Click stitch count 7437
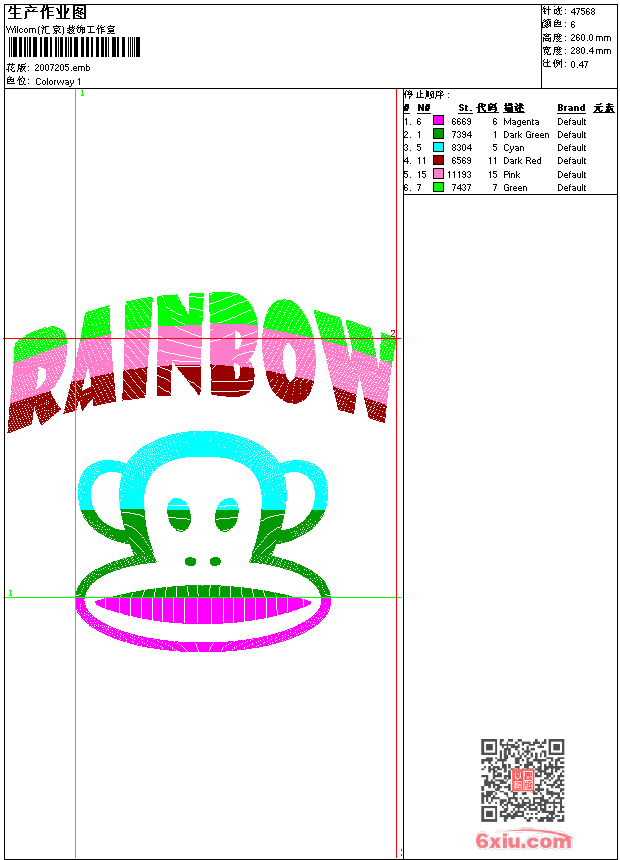The image size is (620, 860). [461, 188]
